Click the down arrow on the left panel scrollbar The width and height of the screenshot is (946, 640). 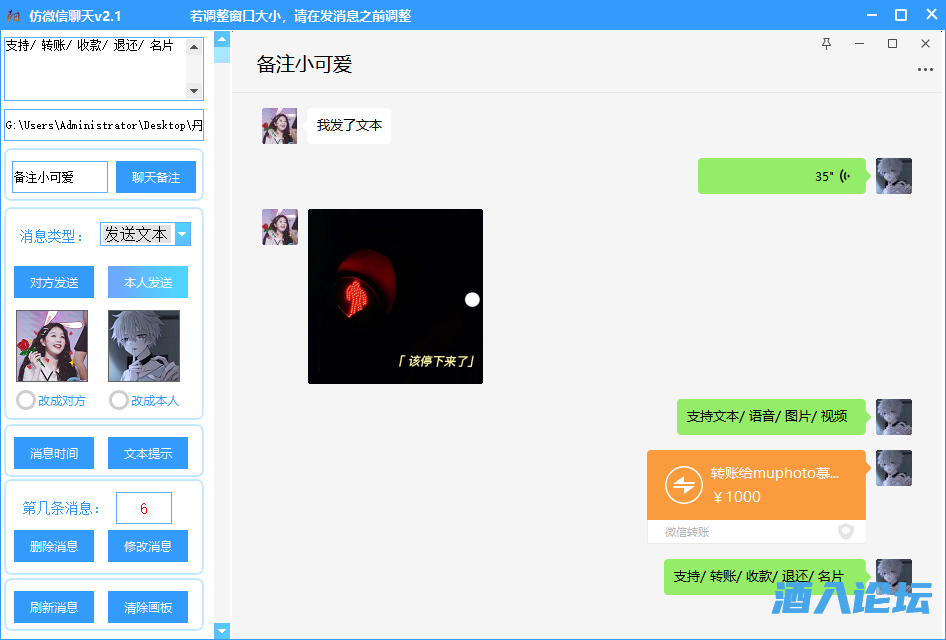[x=222, y=630]
